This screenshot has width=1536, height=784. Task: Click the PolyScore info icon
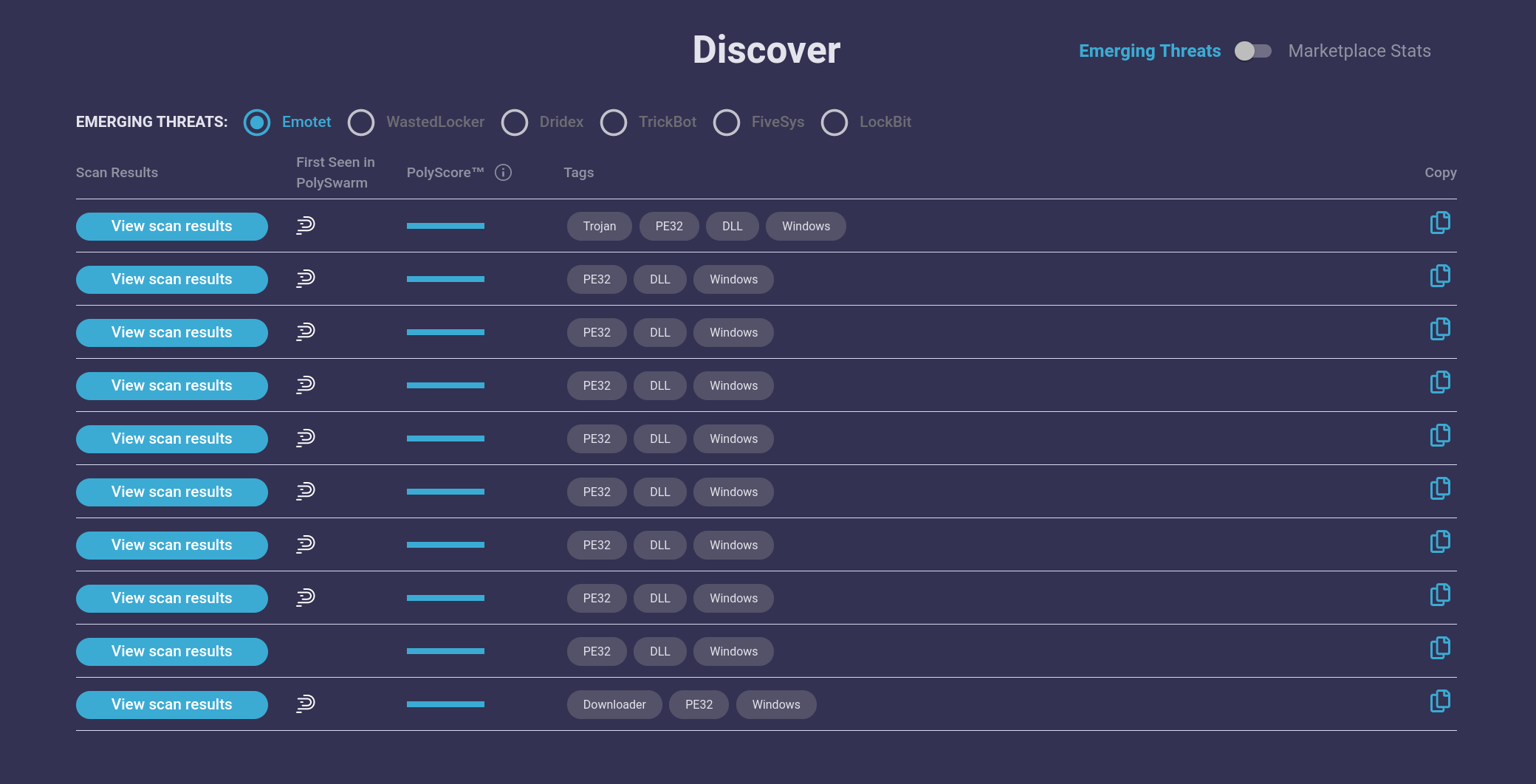coord(503,173)
